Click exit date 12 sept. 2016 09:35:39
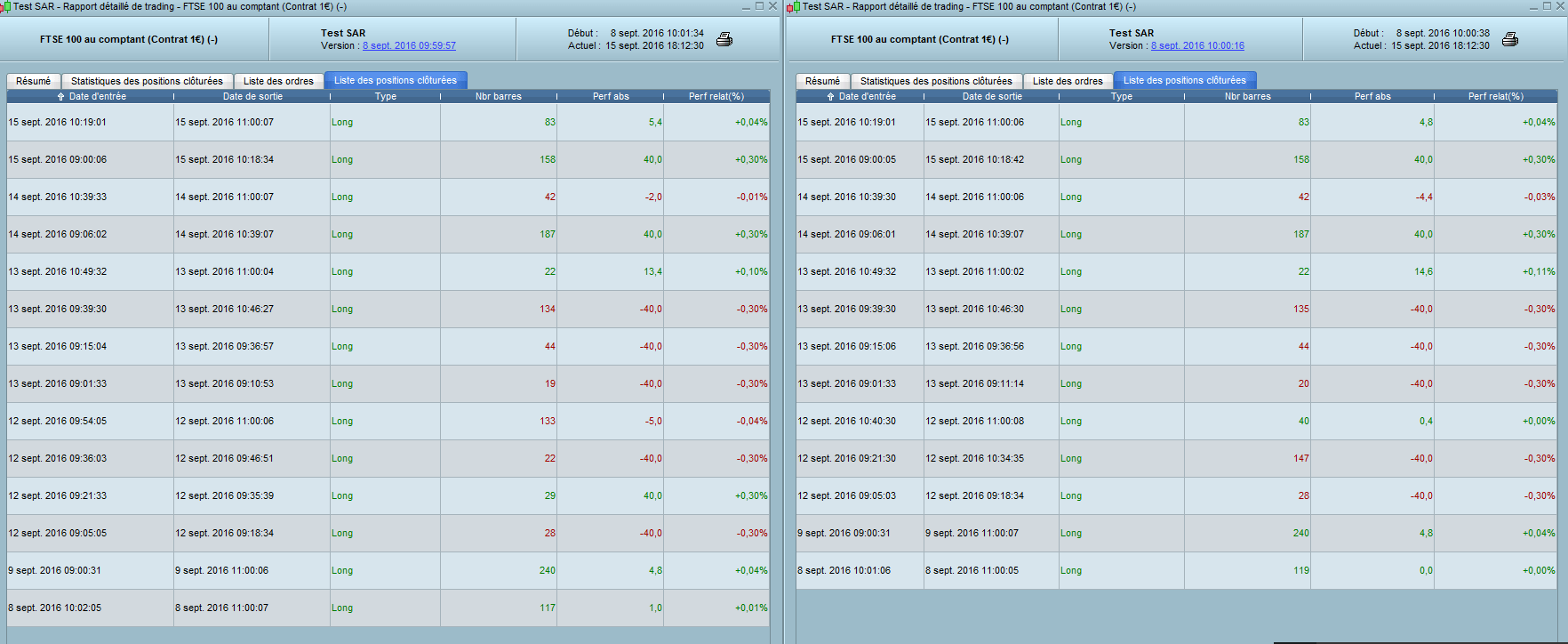1568x644 pixels. (225, 496)
